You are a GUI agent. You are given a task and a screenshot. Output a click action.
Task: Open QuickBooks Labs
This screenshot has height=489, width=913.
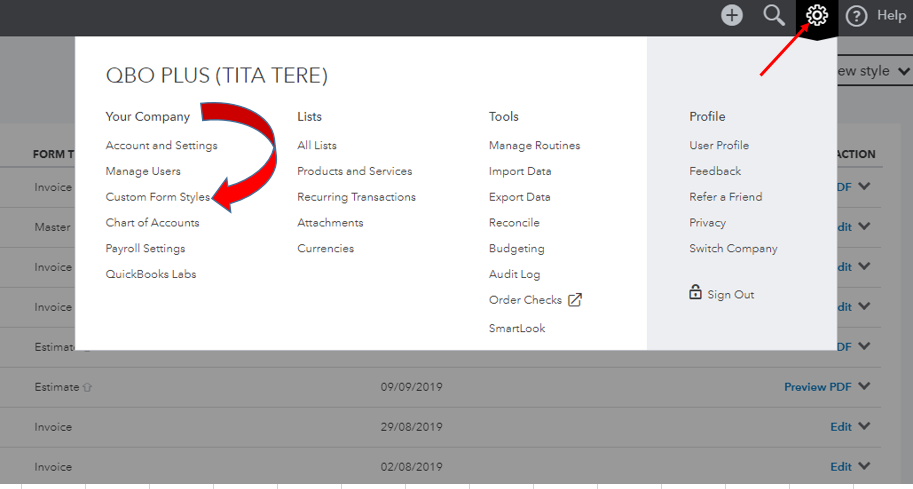click(151, 274)
